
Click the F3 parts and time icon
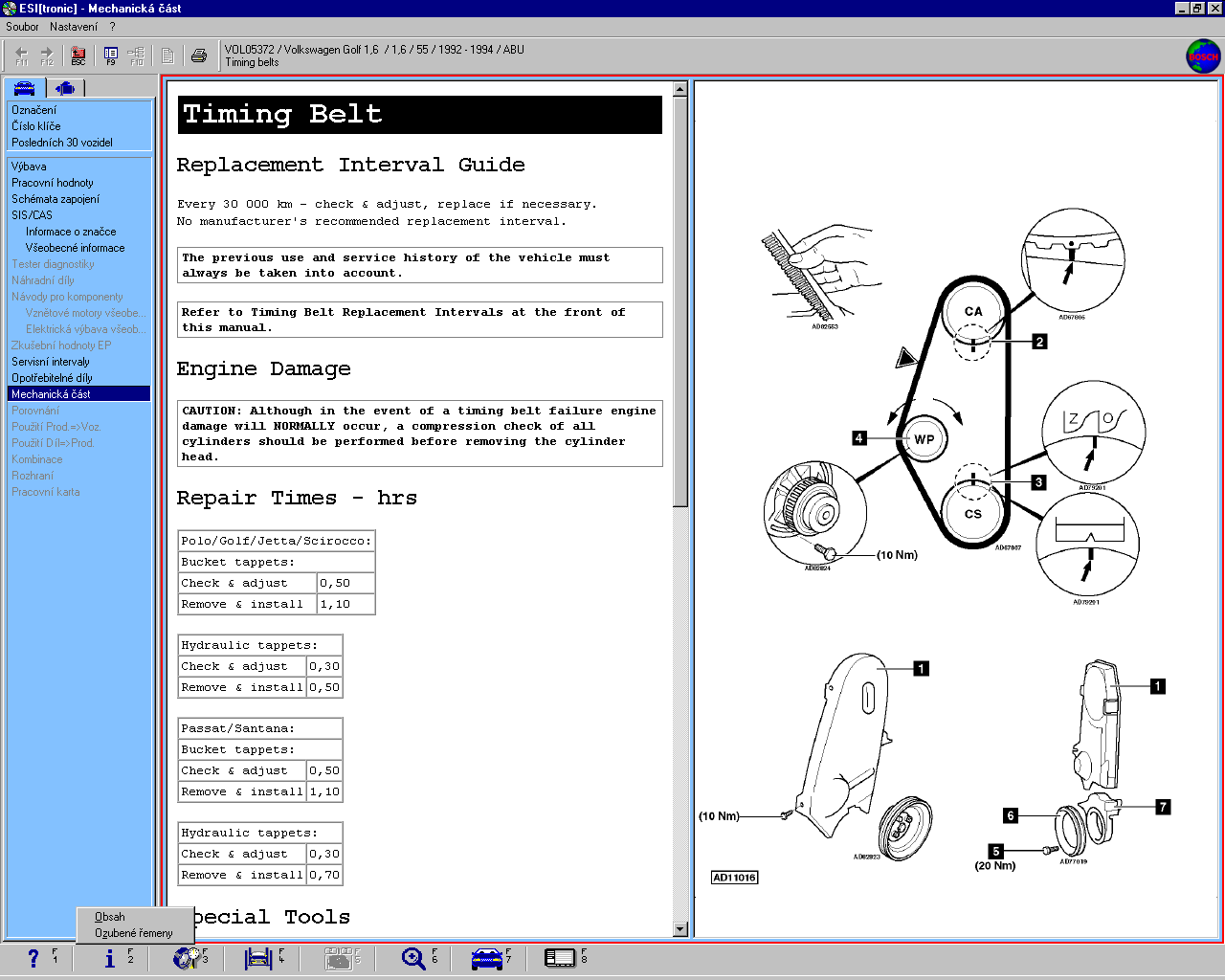pos(187,958)
